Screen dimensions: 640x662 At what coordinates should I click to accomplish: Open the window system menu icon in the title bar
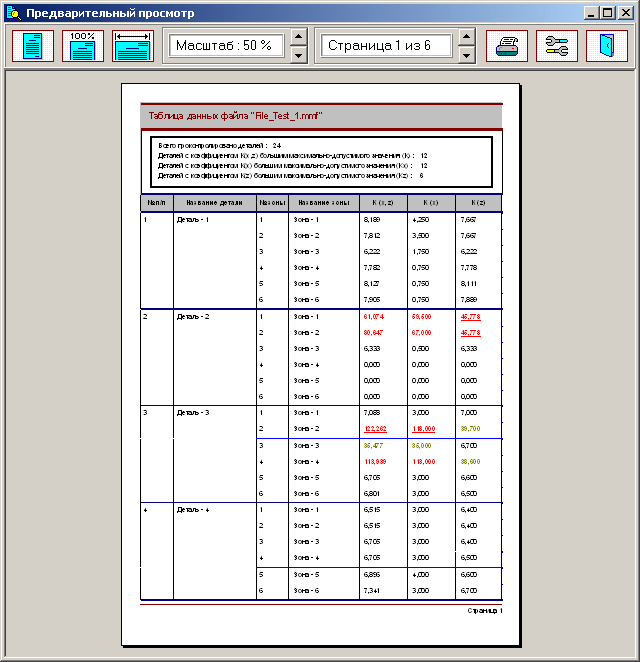13,14
